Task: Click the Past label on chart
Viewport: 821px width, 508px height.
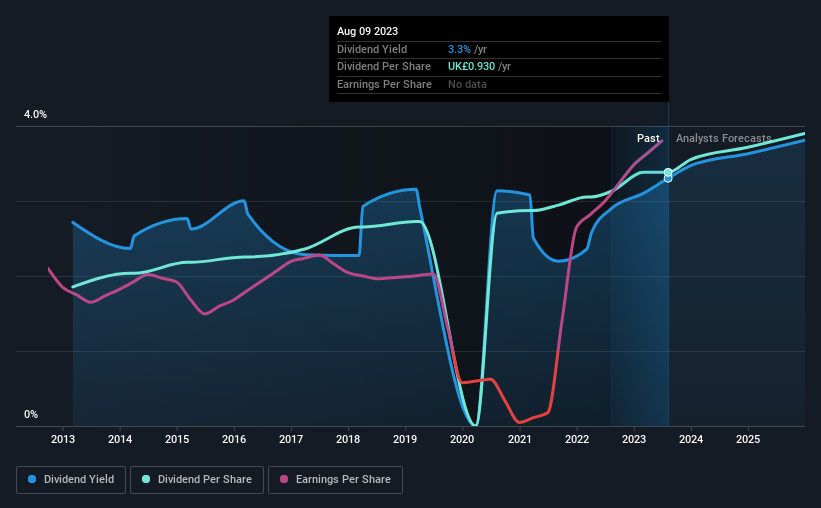Action: click(648, 138)
